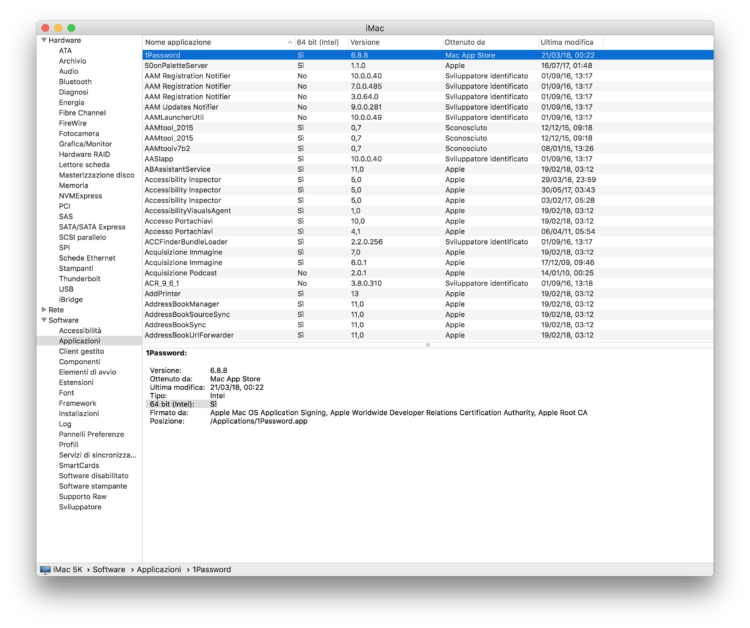Select the AddressBookManager row
This screenshot has width=750, height=628.
pos(428,304)
